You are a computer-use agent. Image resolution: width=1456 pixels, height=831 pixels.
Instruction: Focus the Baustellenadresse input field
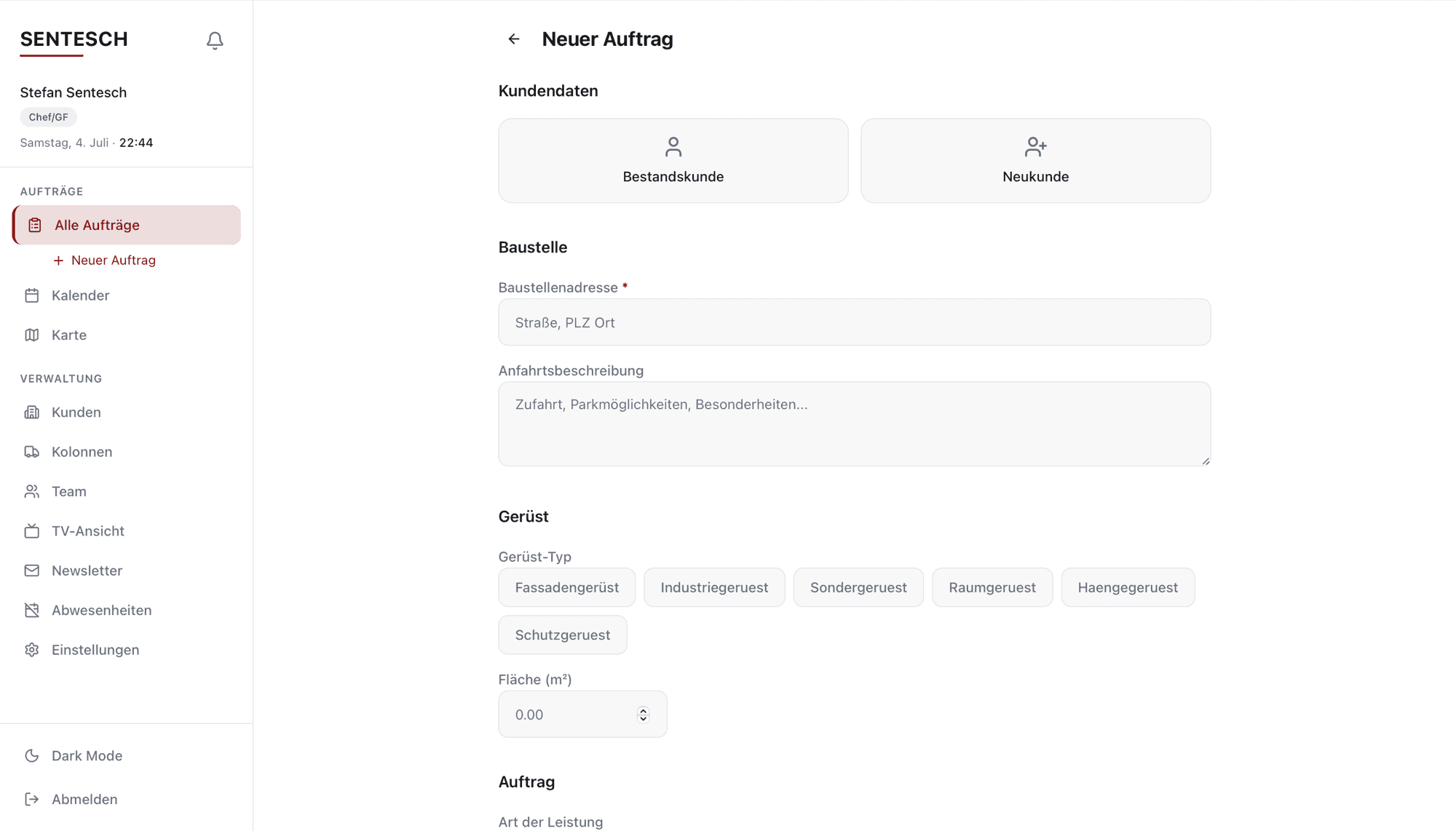click(x=855, y=322)
